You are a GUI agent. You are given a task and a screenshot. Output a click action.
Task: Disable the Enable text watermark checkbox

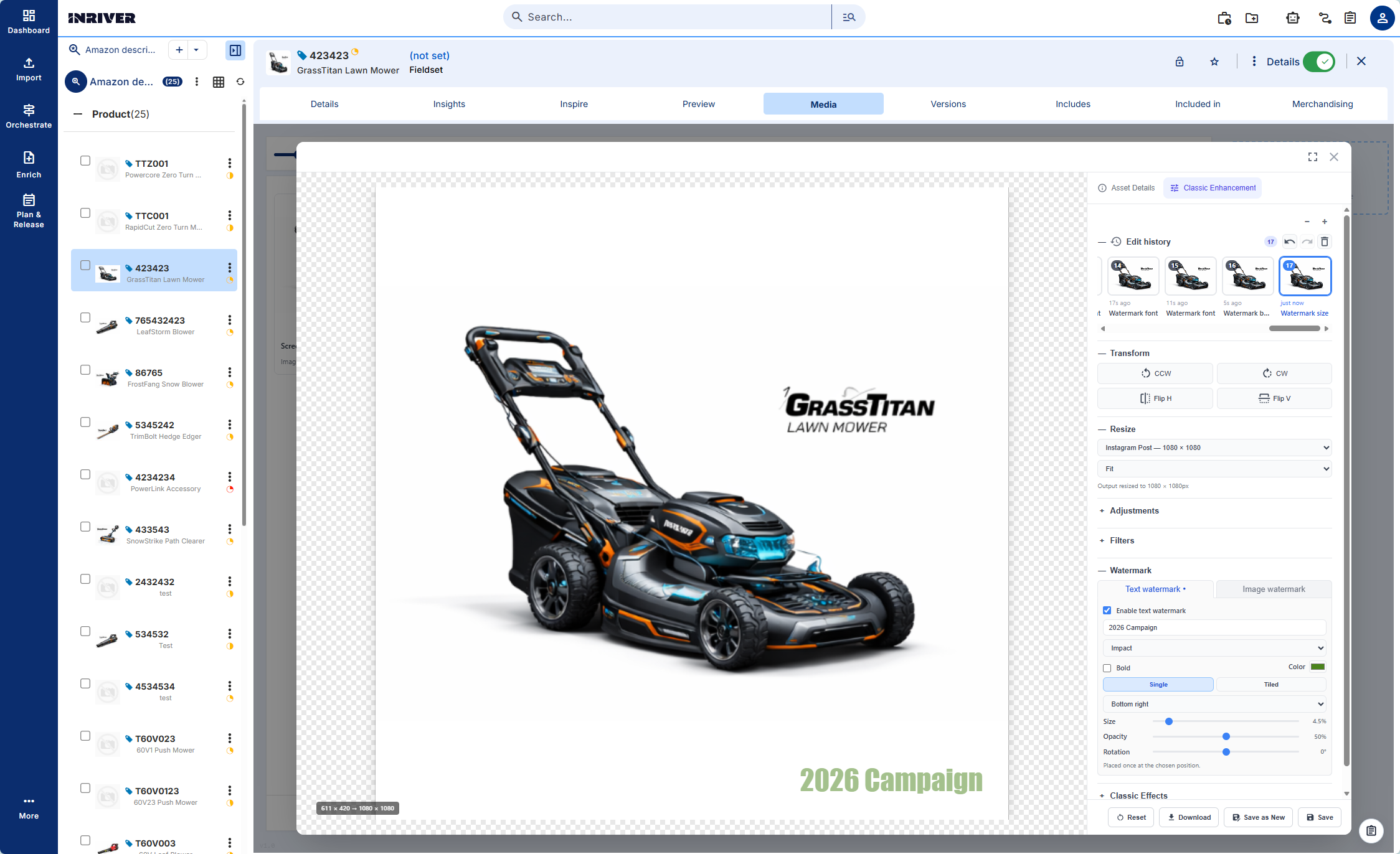(1107, 611)
